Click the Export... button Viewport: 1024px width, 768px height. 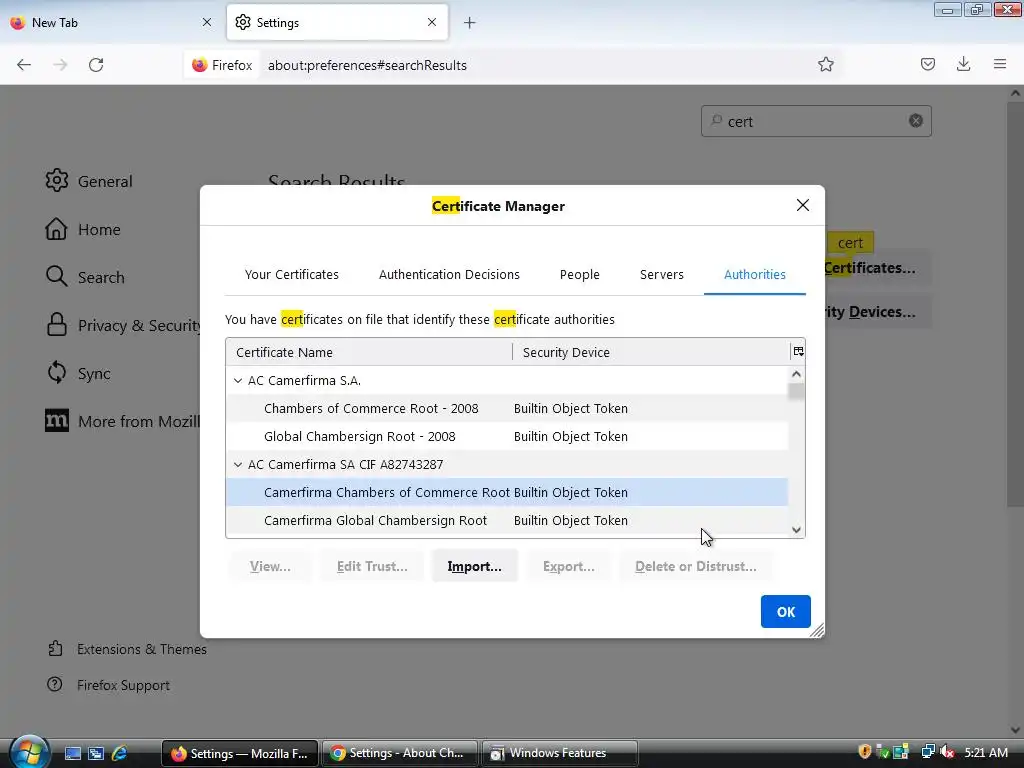[568, 566]
